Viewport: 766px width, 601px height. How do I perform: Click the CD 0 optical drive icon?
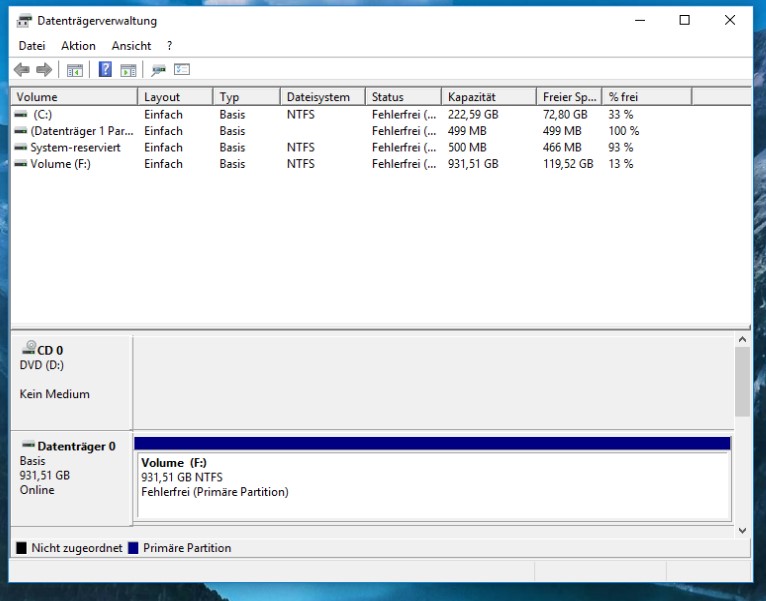29,348
